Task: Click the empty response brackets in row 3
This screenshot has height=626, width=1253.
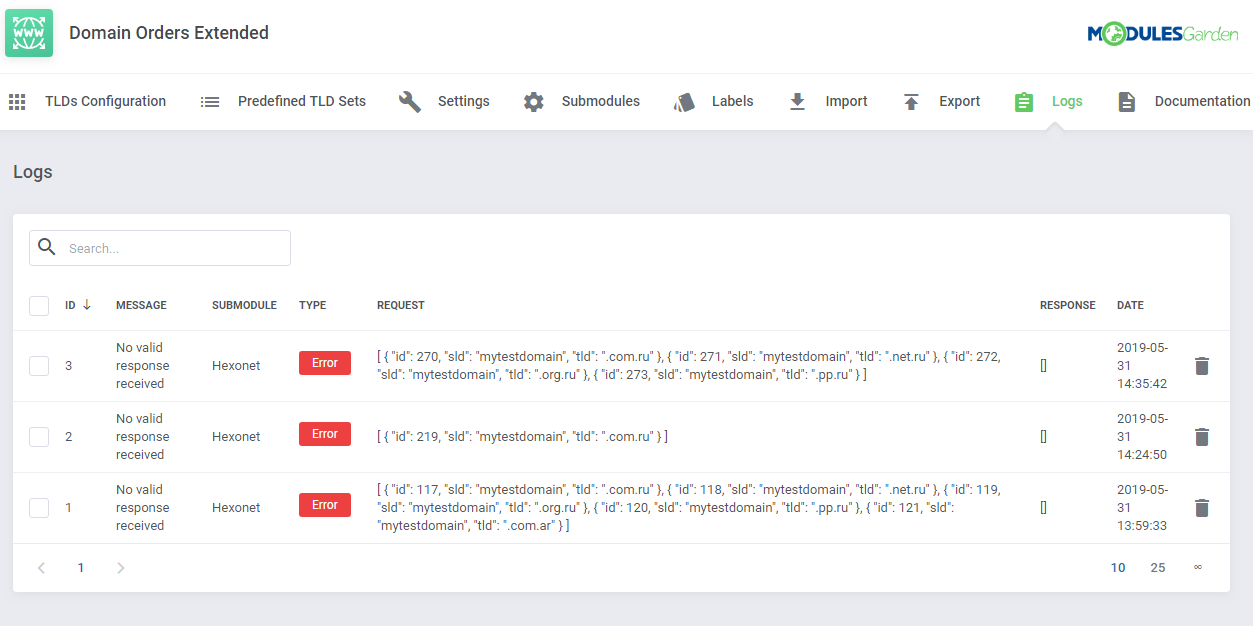Action: coord(1043,366)
